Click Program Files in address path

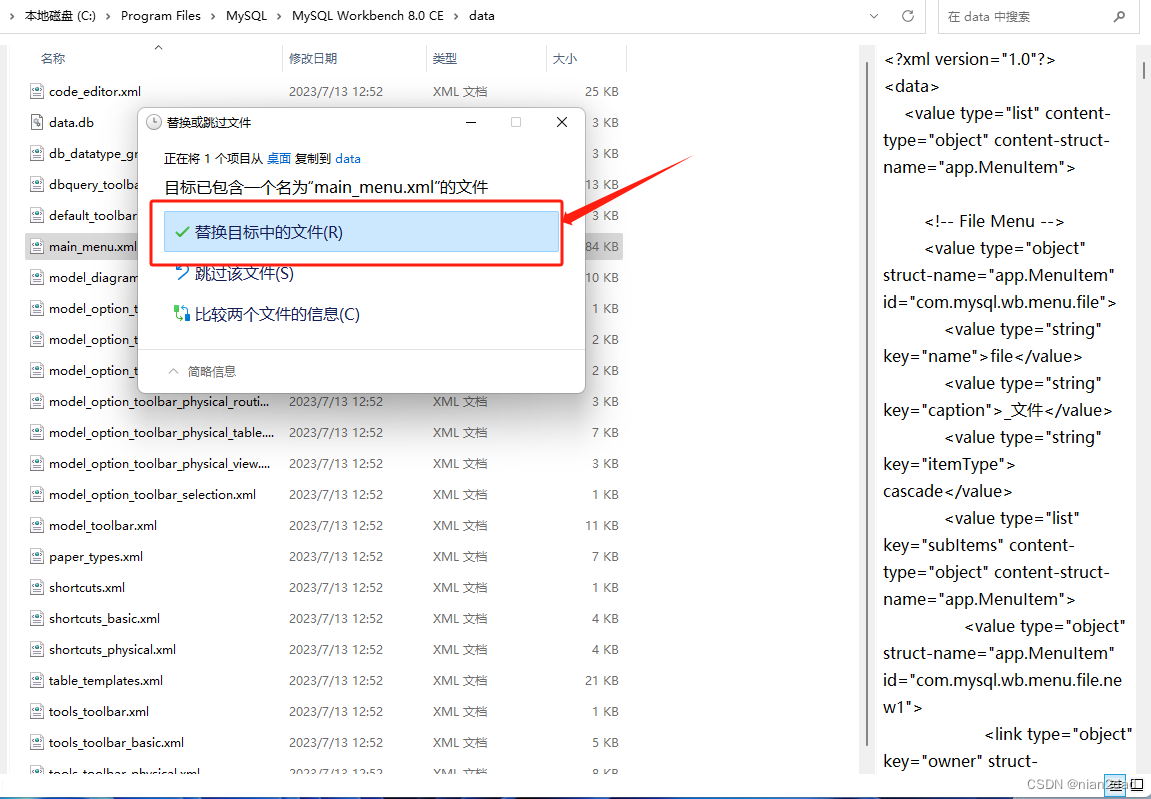(161, 16)
